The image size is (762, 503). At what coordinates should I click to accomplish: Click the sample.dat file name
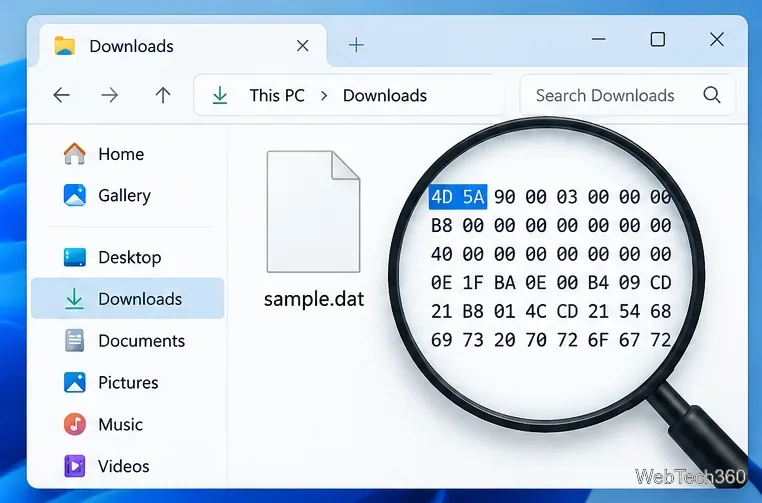pyautogui.click(x=314, y=299)
